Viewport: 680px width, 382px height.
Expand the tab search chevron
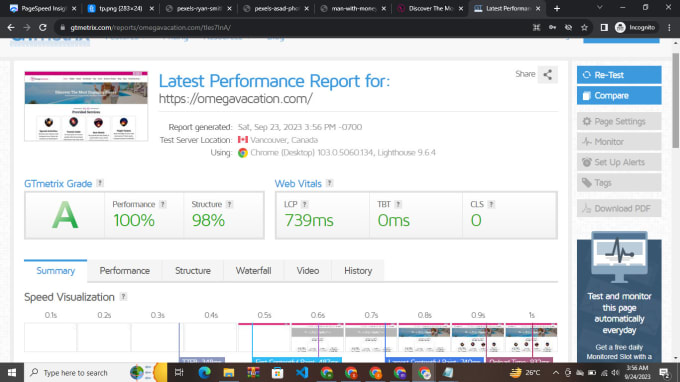click(599, 8)
